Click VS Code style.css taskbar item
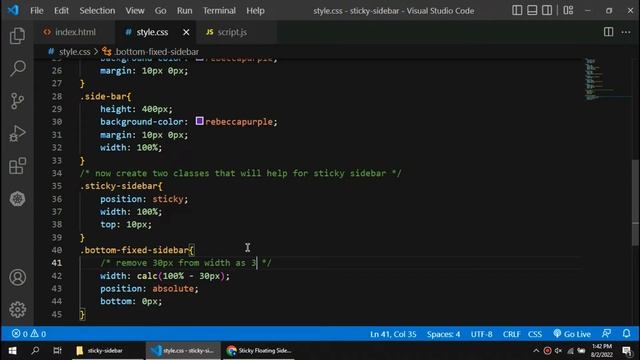 coord(183,351)
